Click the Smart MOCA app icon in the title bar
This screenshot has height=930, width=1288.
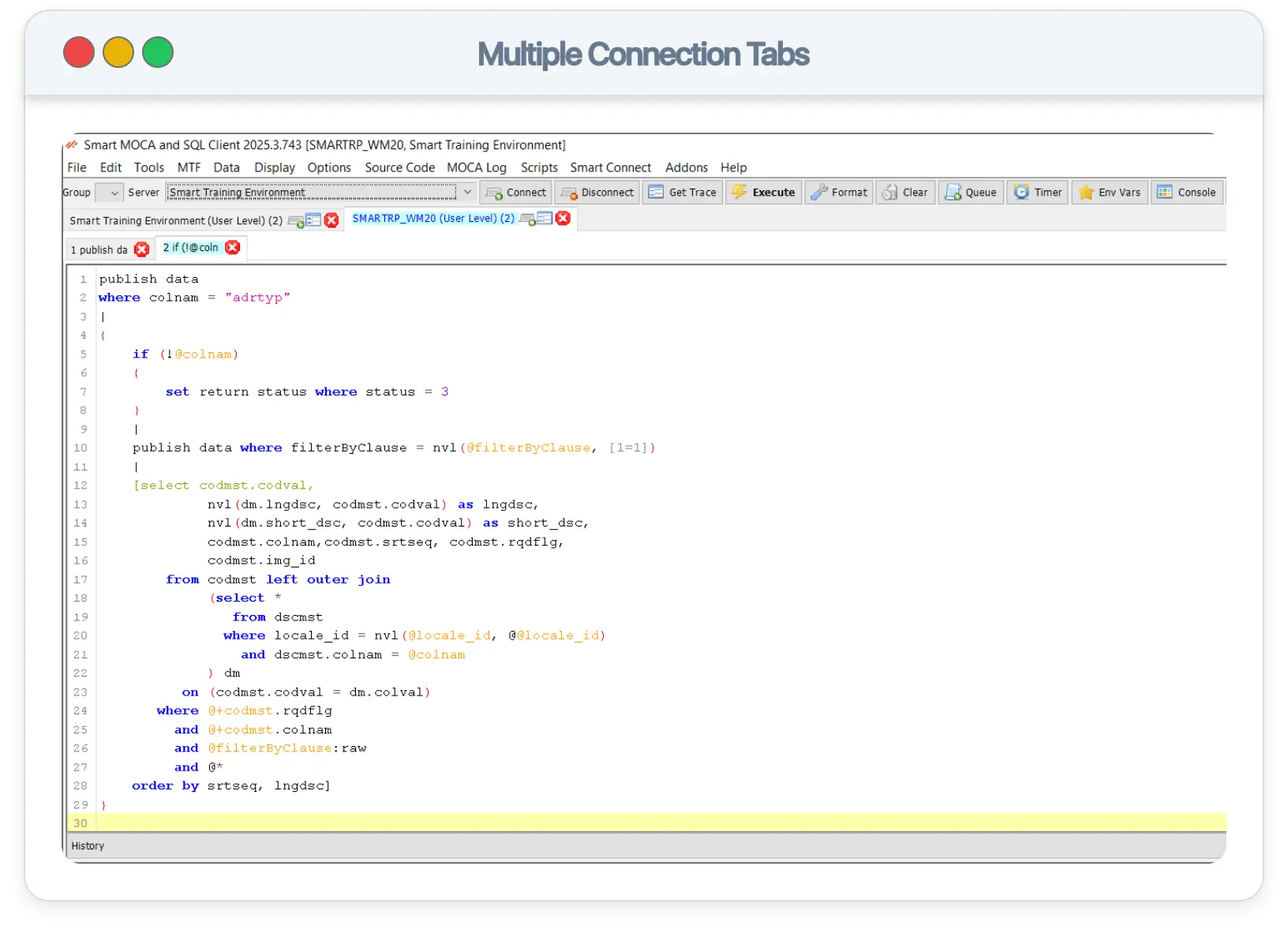[x=73, y=144]
